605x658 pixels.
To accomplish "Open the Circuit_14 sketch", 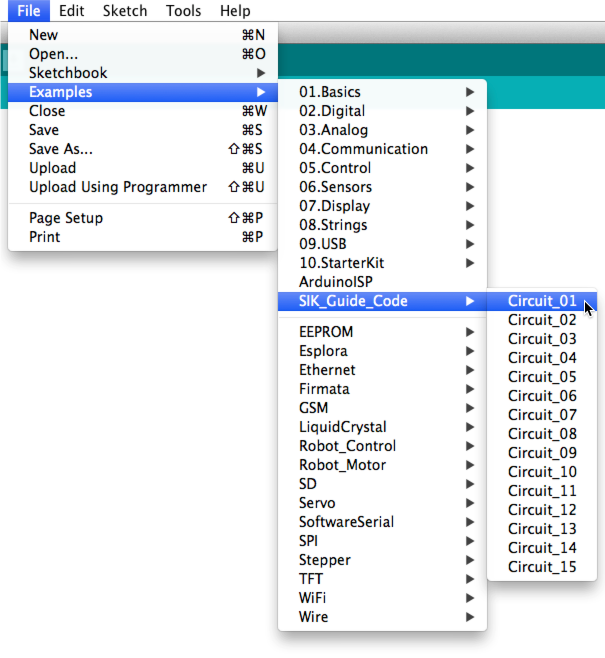I will coord(542,548).
